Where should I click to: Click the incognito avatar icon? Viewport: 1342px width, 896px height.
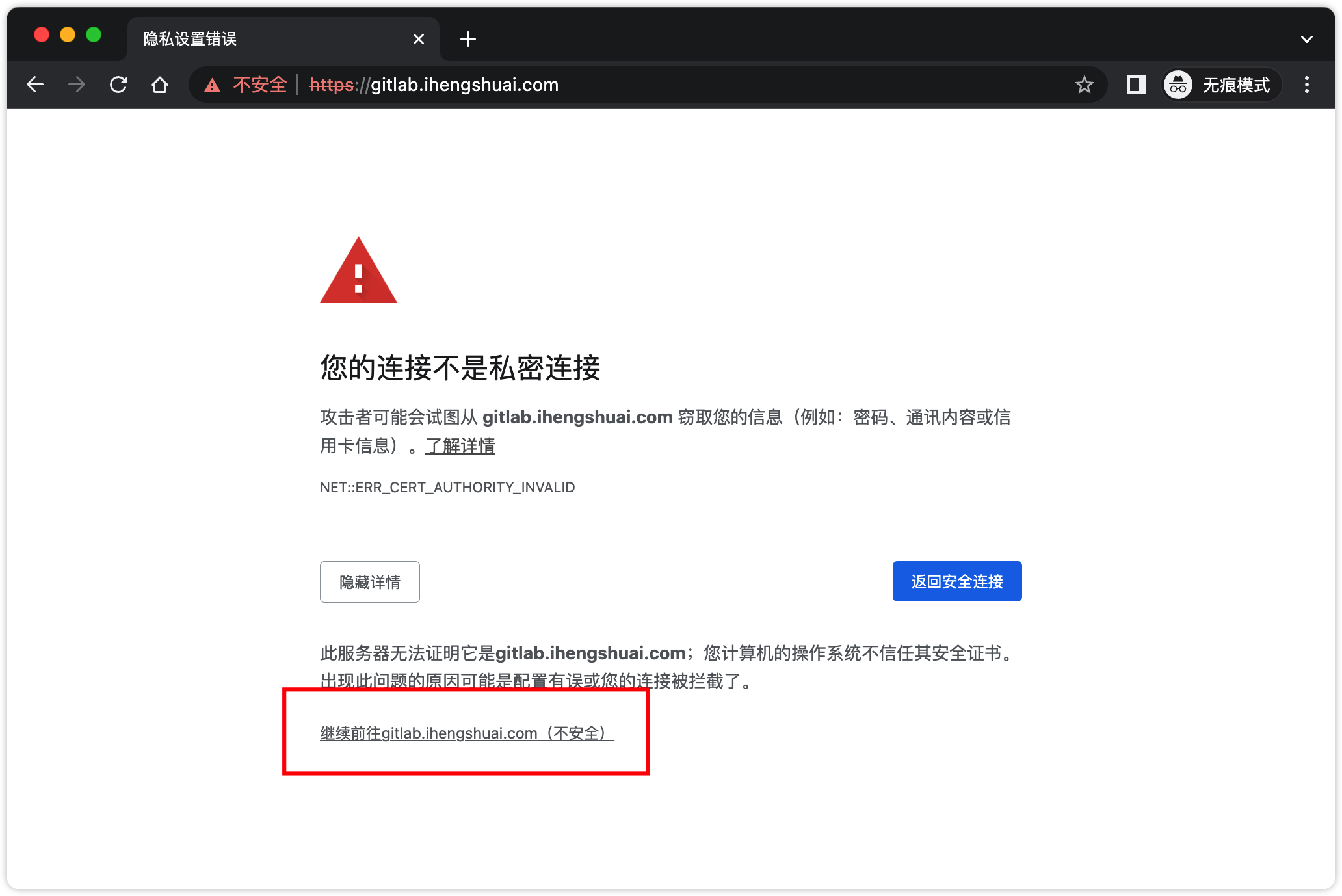(1178, 85)
